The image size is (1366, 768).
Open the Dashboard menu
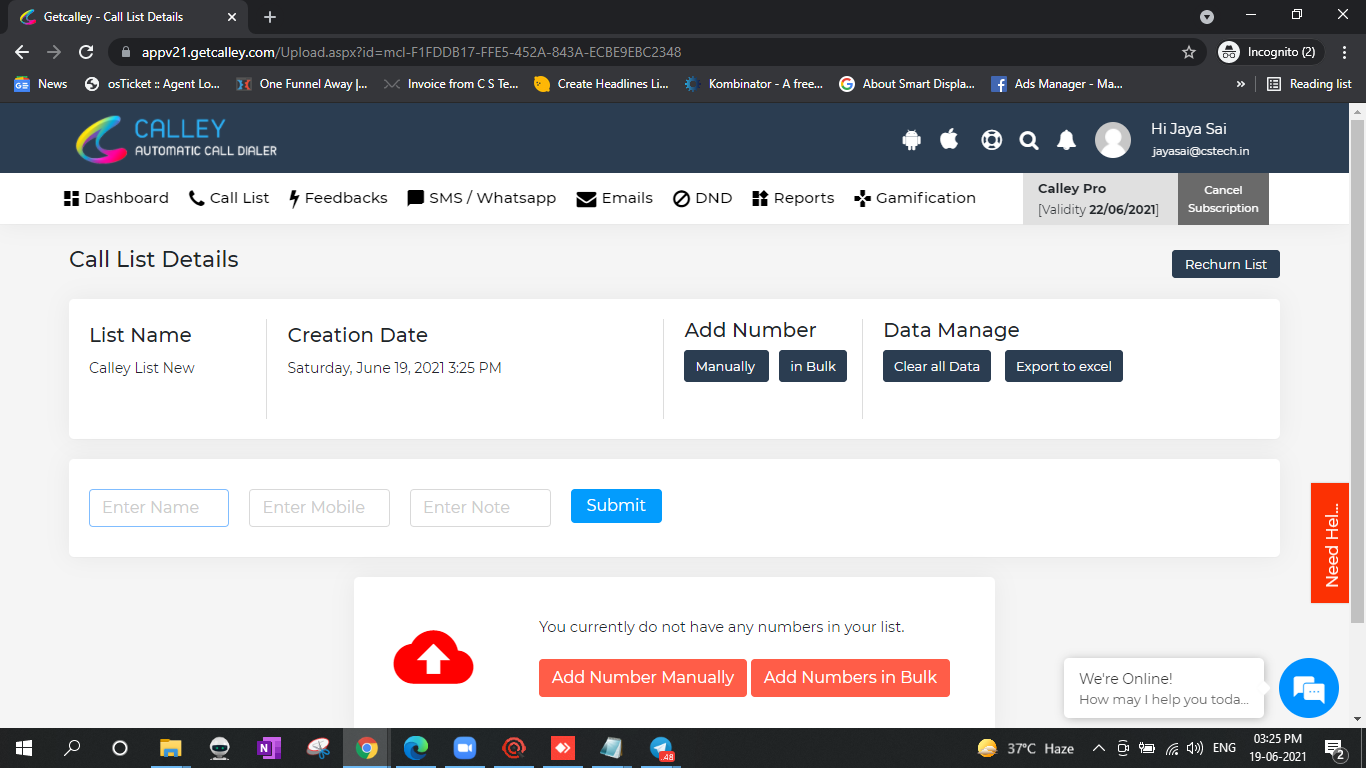116,198
